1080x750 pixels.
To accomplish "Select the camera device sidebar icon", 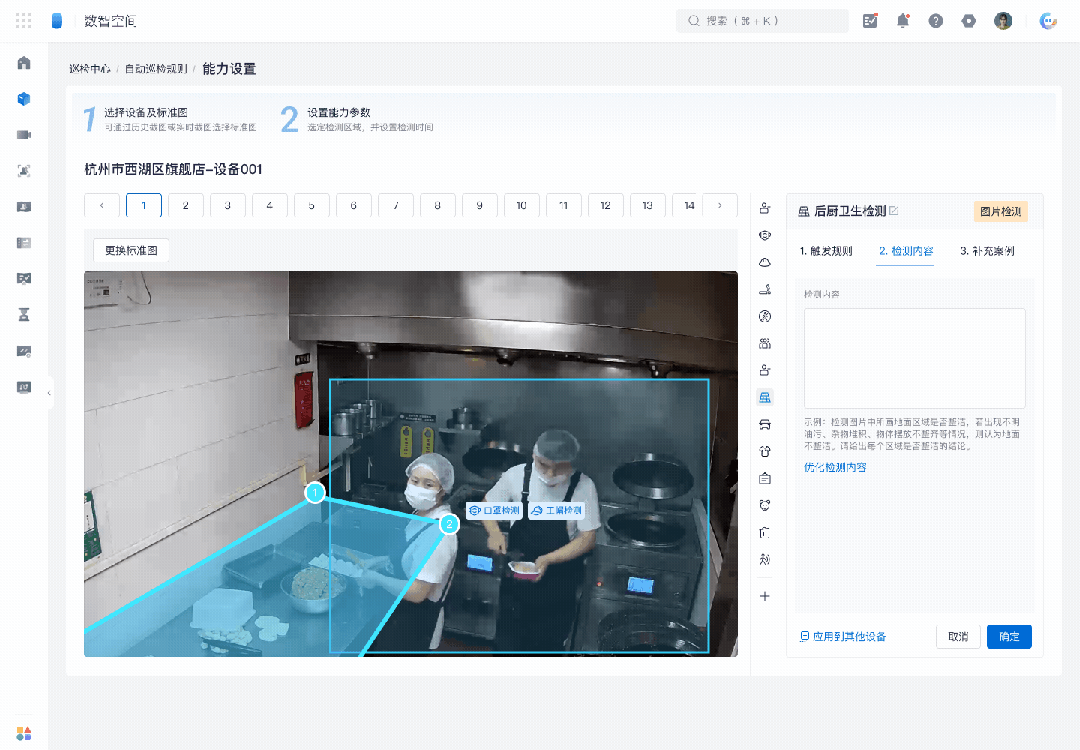I will (x=24, y=134).
